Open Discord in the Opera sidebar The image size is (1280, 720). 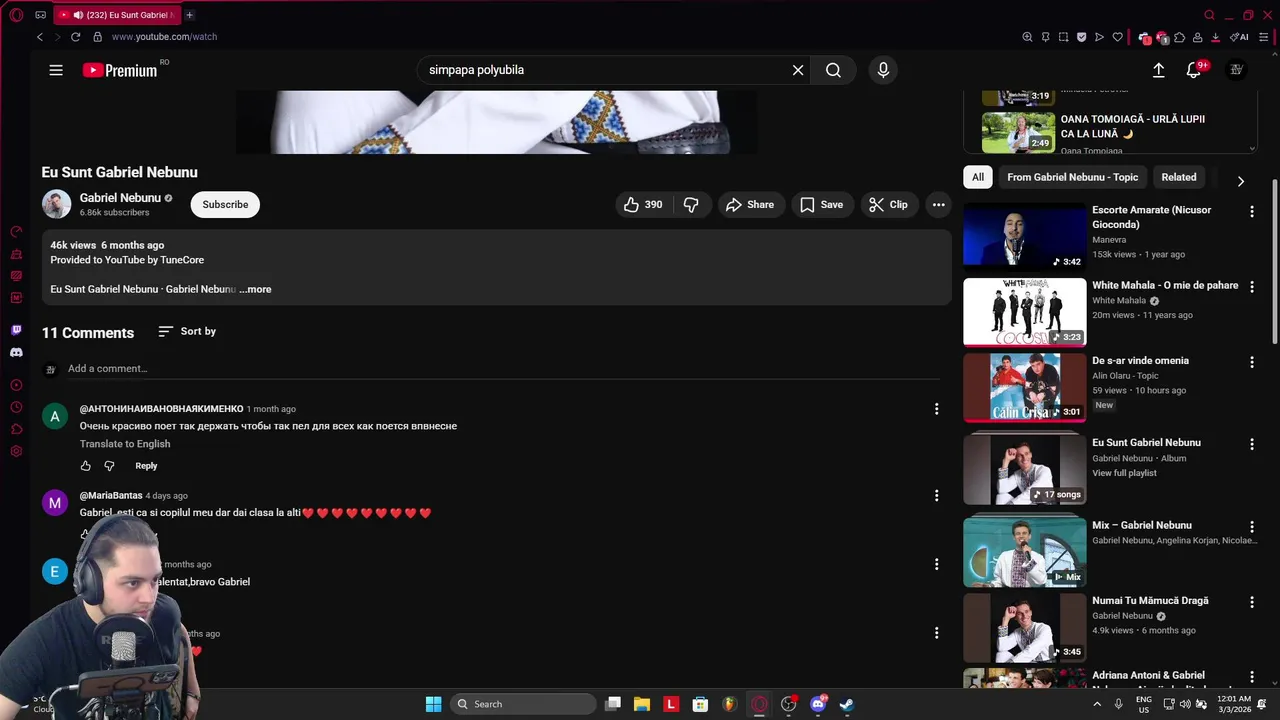point(16,352)
